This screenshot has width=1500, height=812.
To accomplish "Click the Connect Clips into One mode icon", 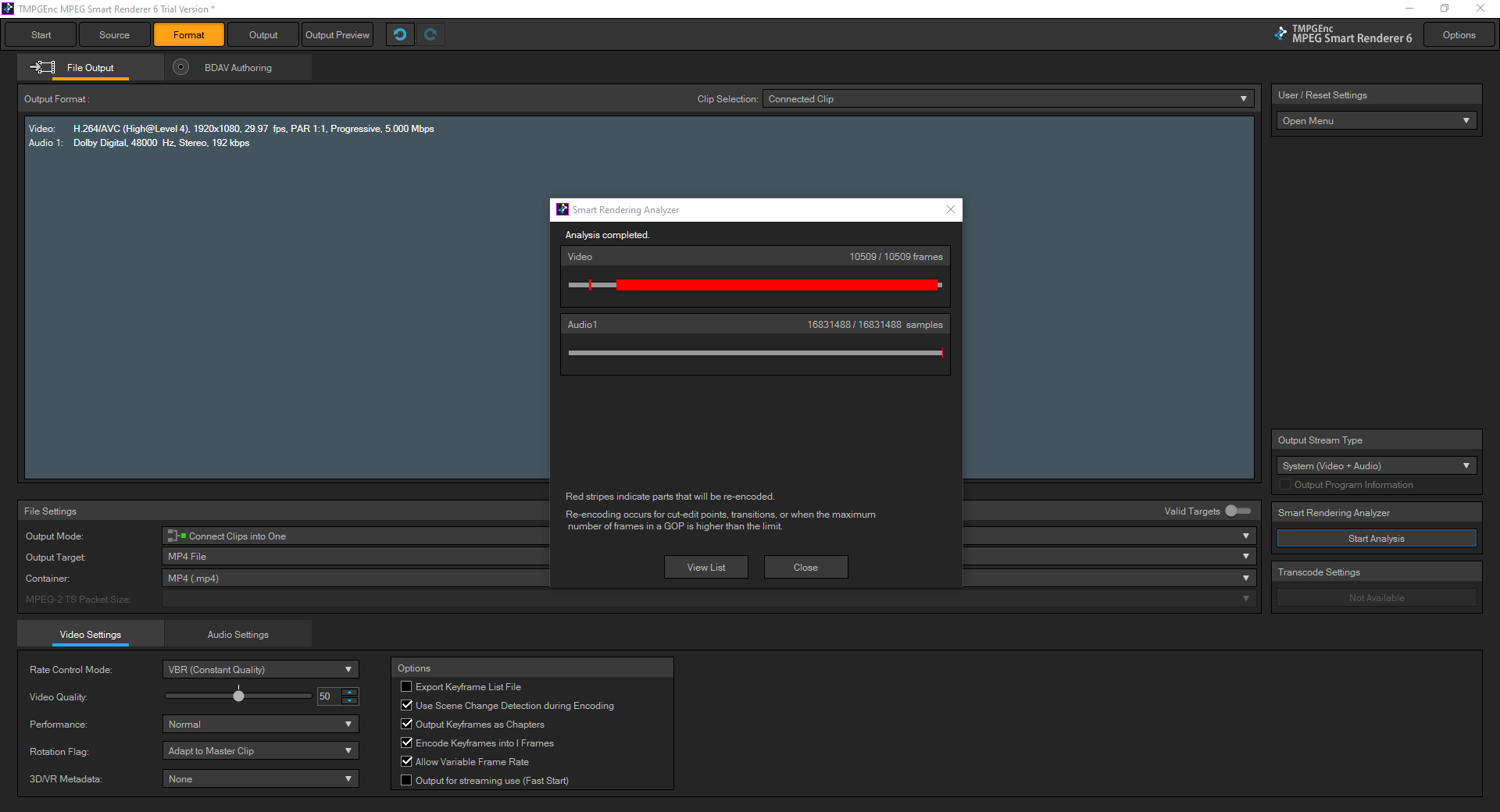I will click(x=177, y=536).
